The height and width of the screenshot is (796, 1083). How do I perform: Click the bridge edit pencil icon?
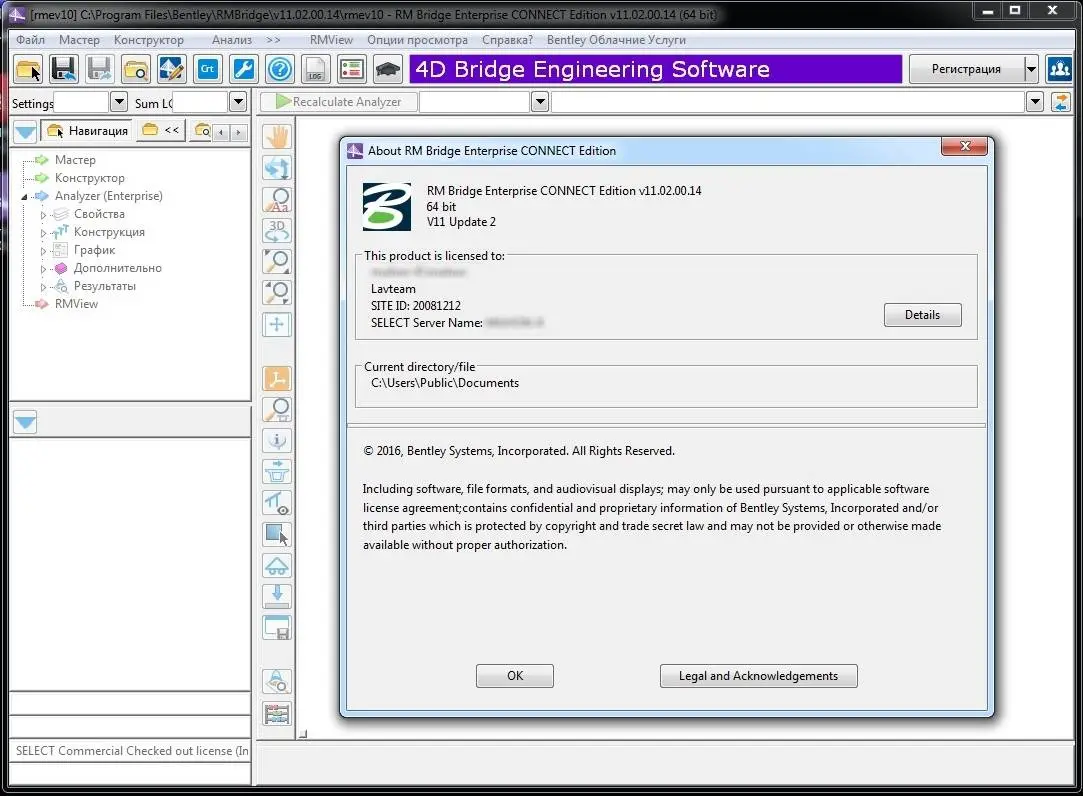171,69
